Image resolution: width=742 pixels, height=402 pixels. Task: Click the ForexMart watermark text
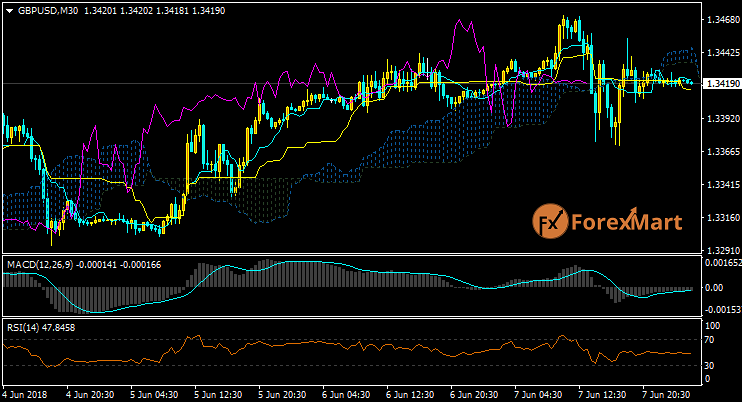click(624, 222)
